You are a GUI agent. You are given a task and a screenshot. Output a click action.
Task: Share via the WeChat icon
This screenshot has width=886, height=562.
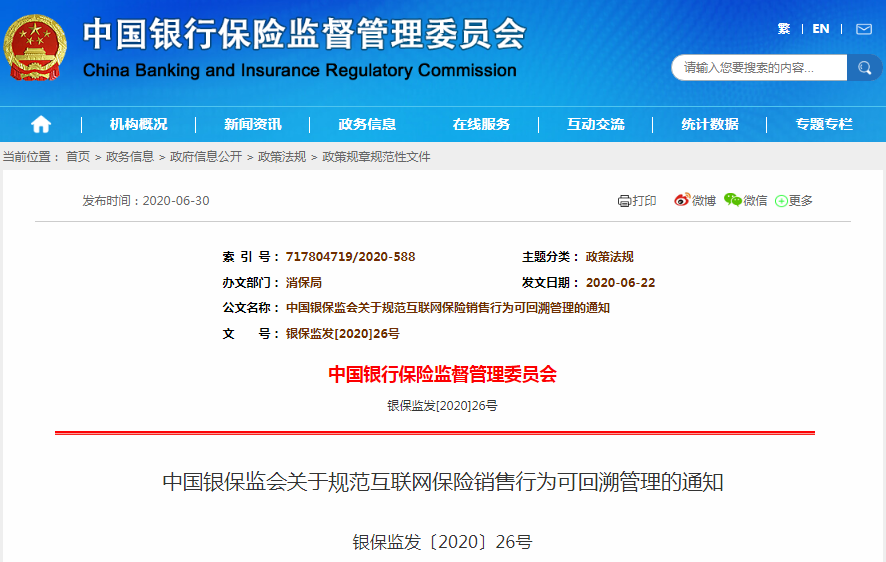(x=733, y=199)
